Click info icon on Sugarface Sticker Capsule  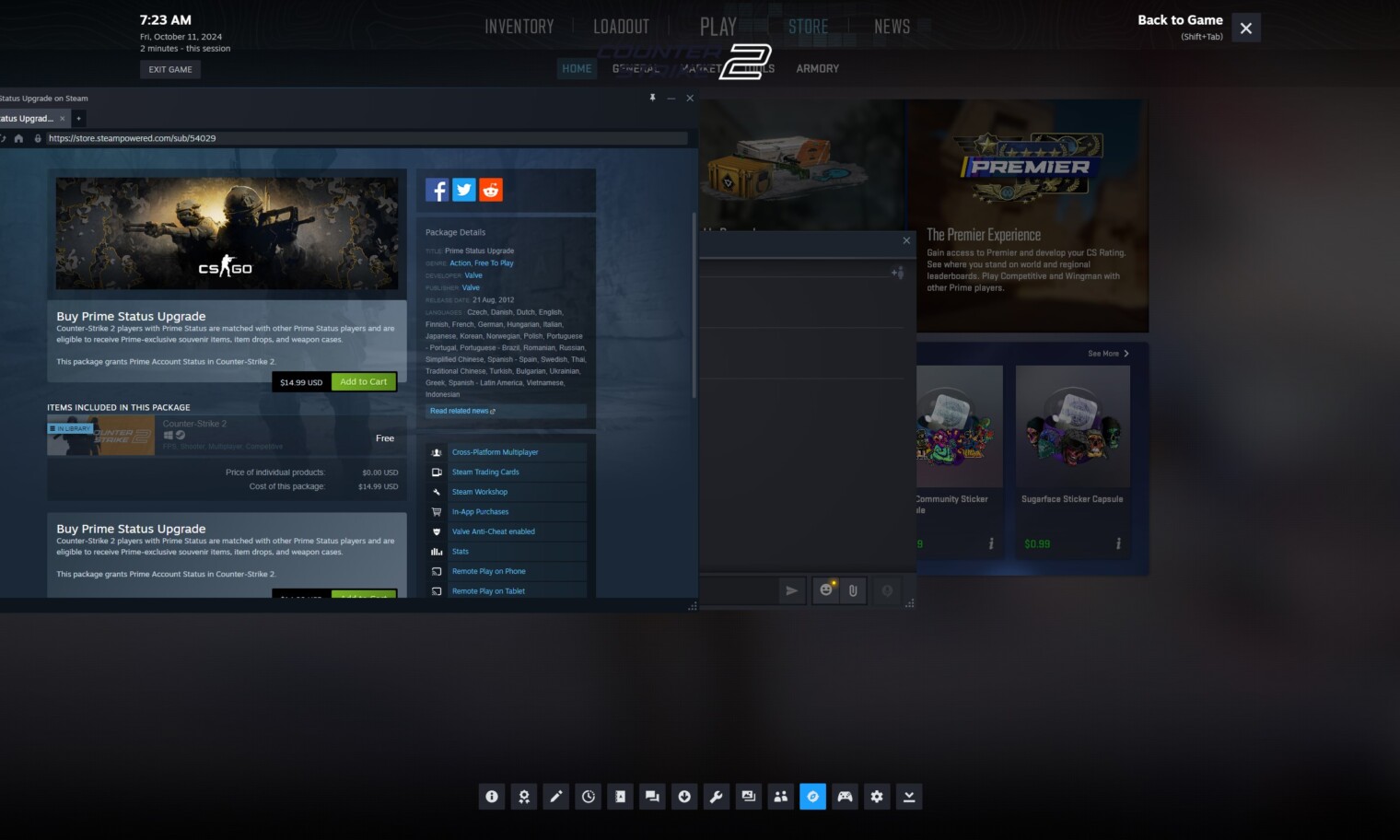[x=1118, y=543]
